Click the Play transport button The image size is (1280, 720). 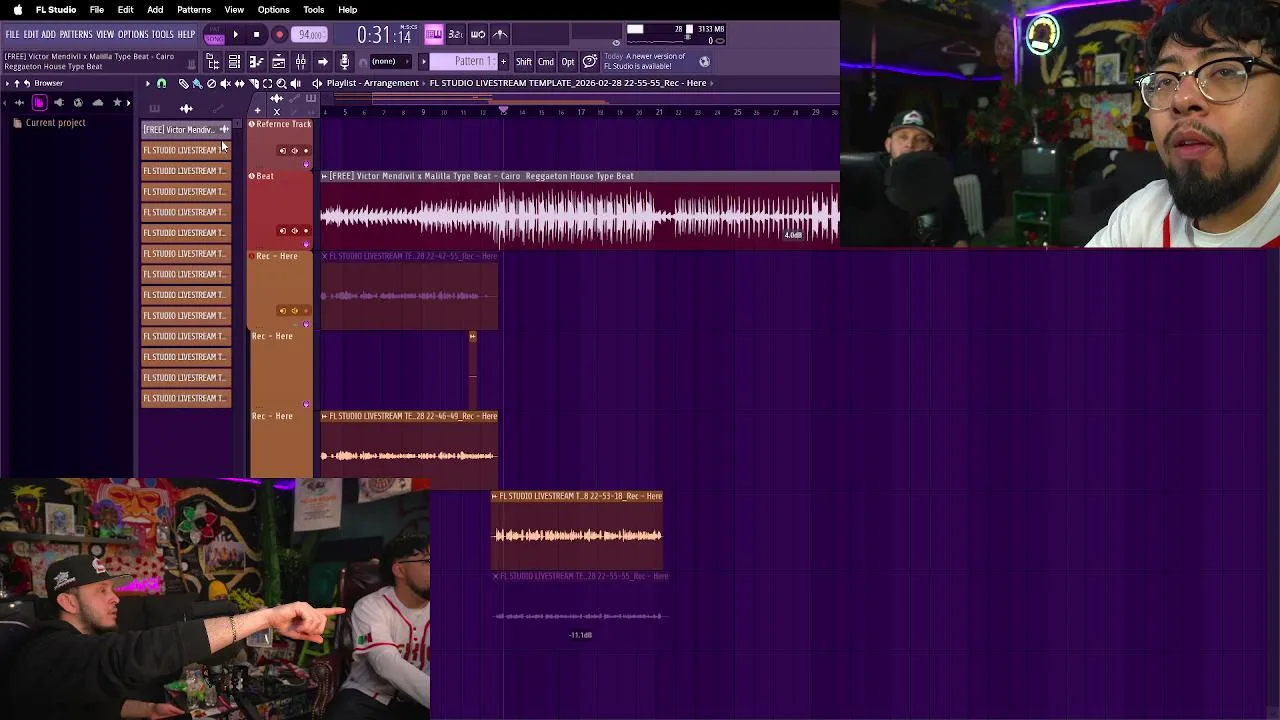click(235, 34)
